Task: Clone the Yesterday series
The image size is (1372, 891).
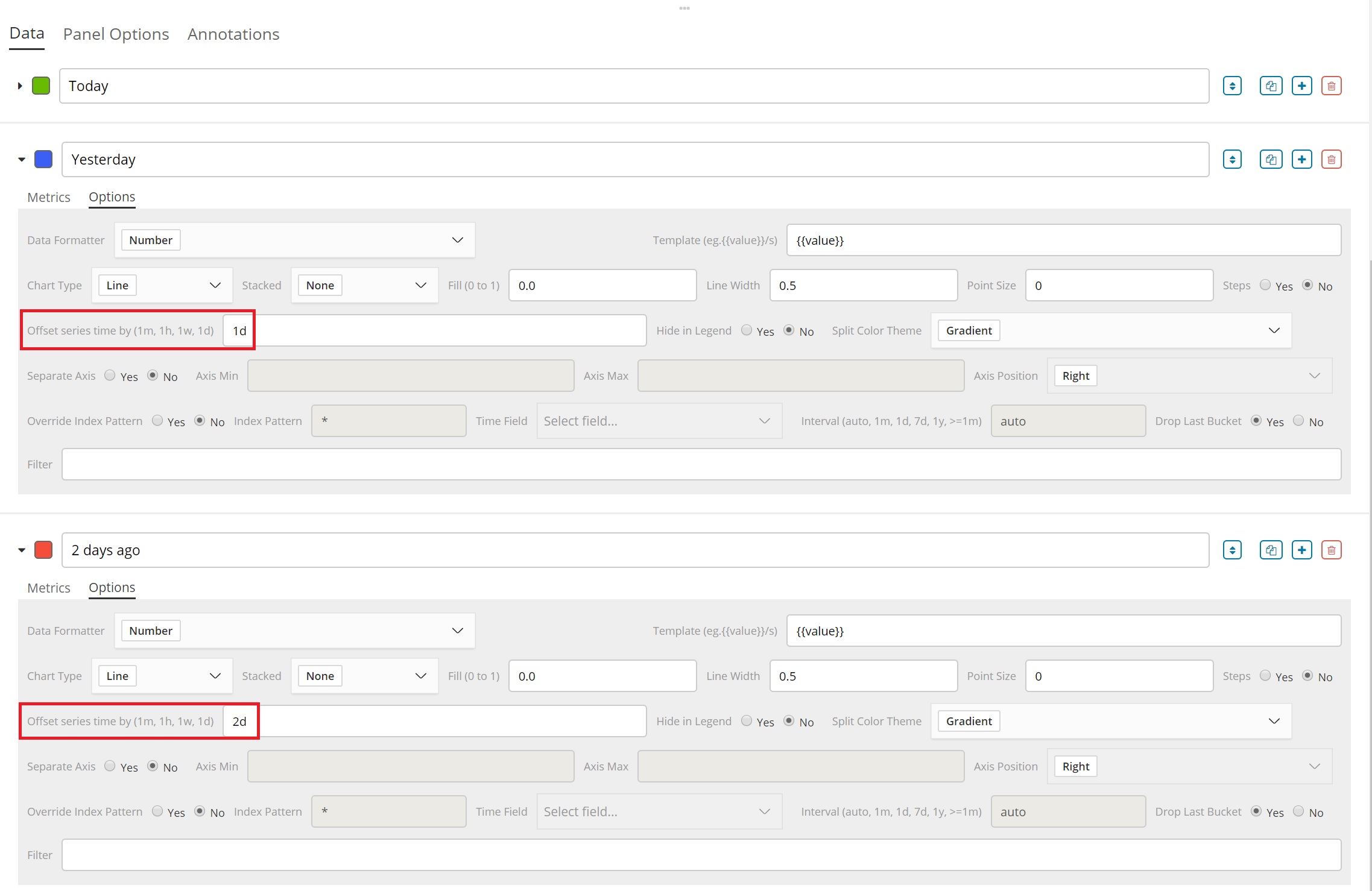Action: [x=1271, y=159]
